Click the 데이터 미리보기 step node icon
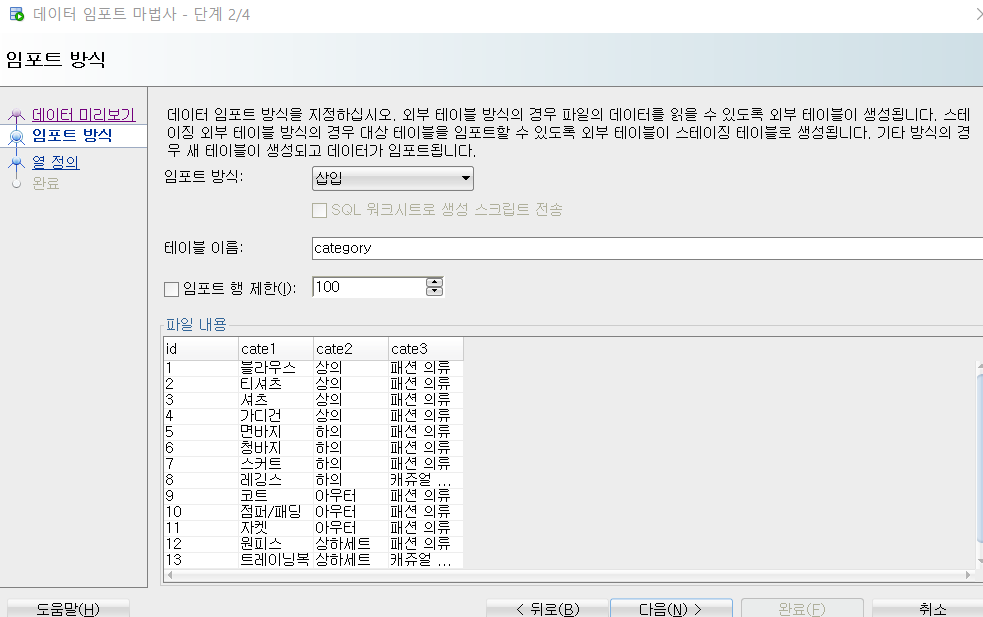 pos(16,115)
